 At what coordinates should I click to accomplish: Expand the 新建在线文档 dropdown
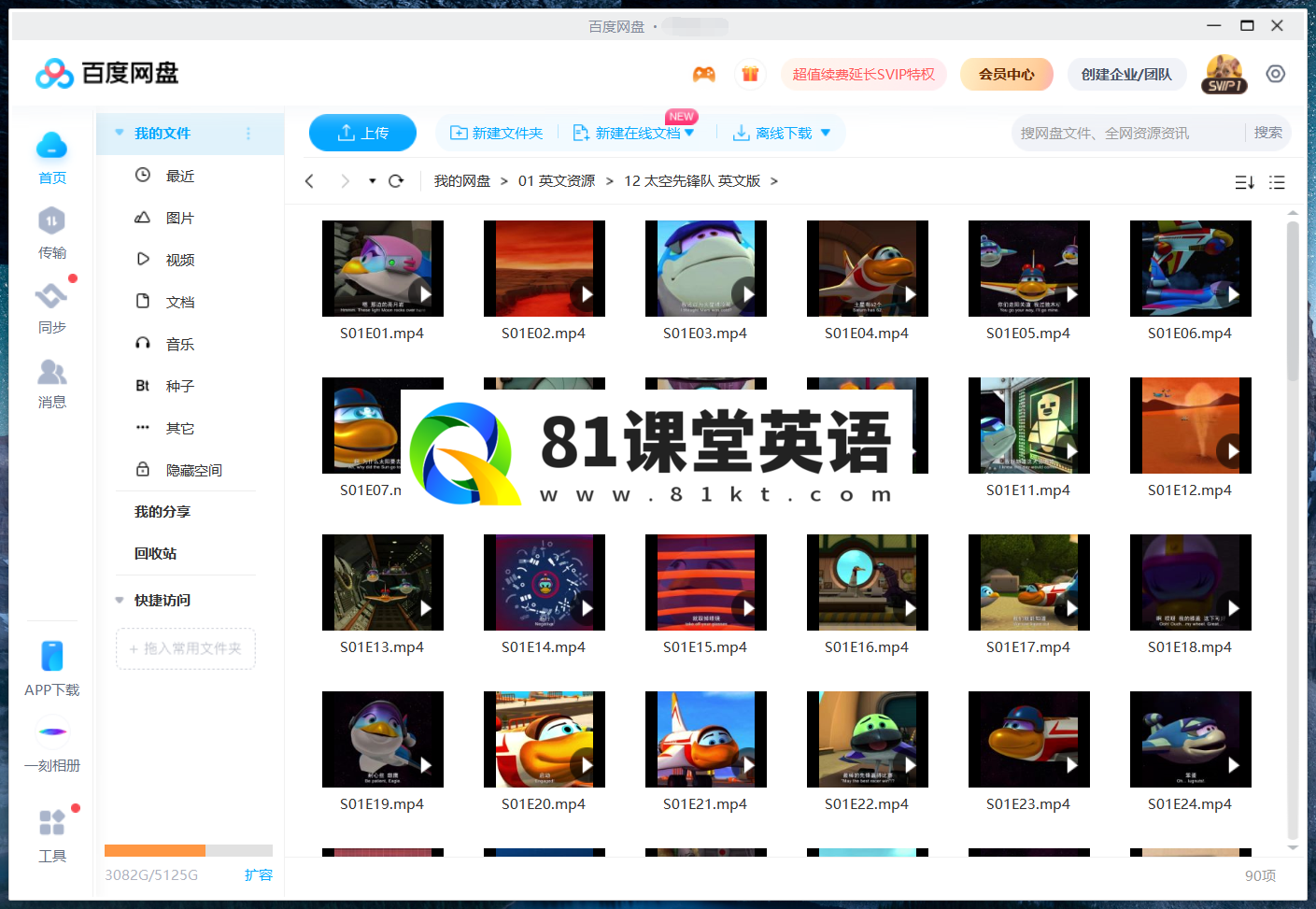click(690, 133)
